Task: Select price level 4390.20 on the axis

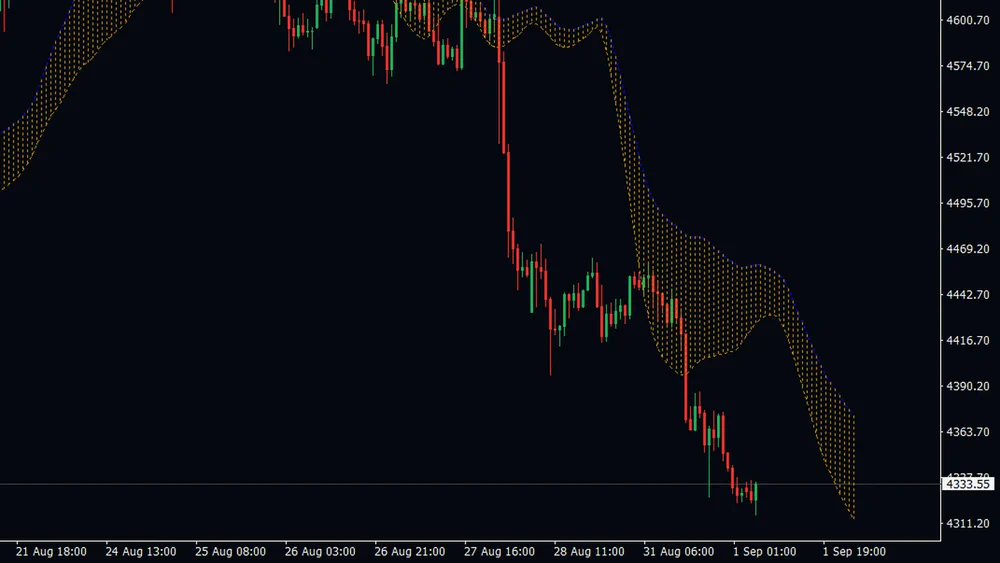Action: point(967,386)
